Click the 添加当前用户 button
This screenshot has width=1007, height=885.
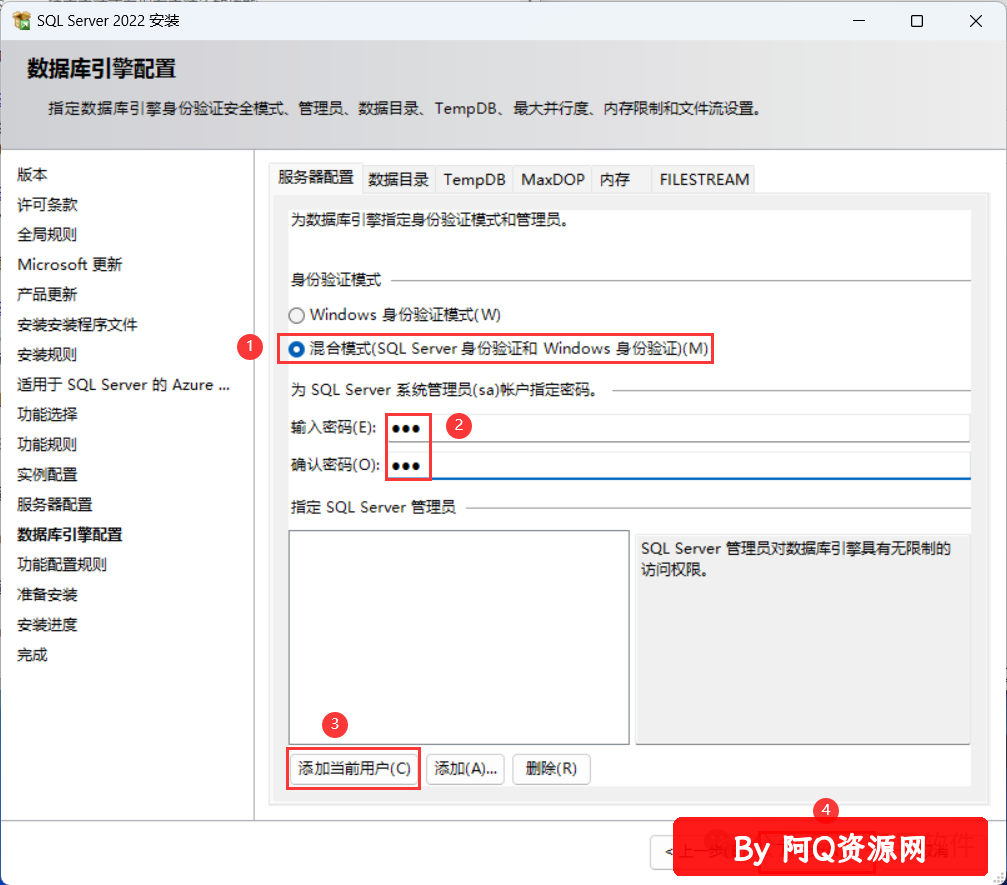[354, 768]
